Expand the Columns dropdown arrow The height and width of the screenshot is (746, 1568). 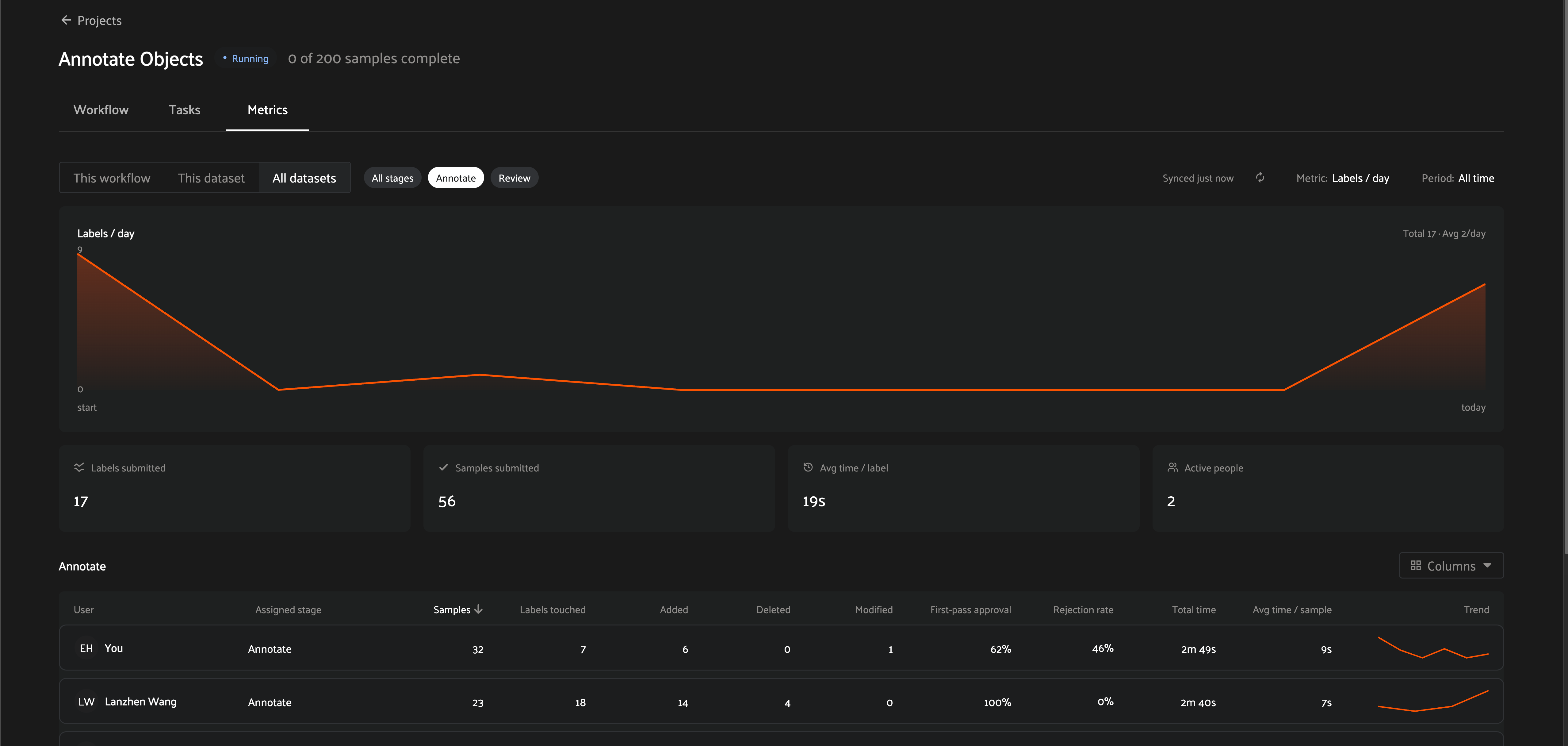(1488, 566)
